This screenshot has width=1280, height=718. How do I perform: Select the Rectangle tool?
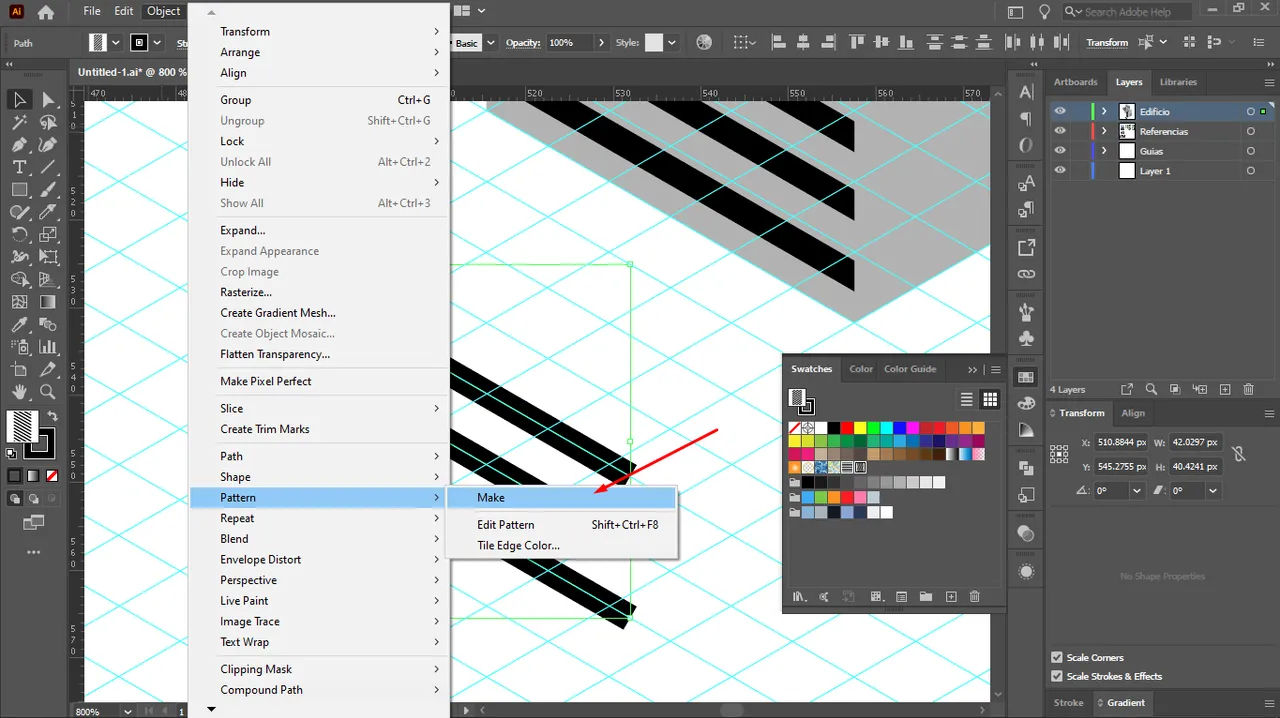pos(19,190)
